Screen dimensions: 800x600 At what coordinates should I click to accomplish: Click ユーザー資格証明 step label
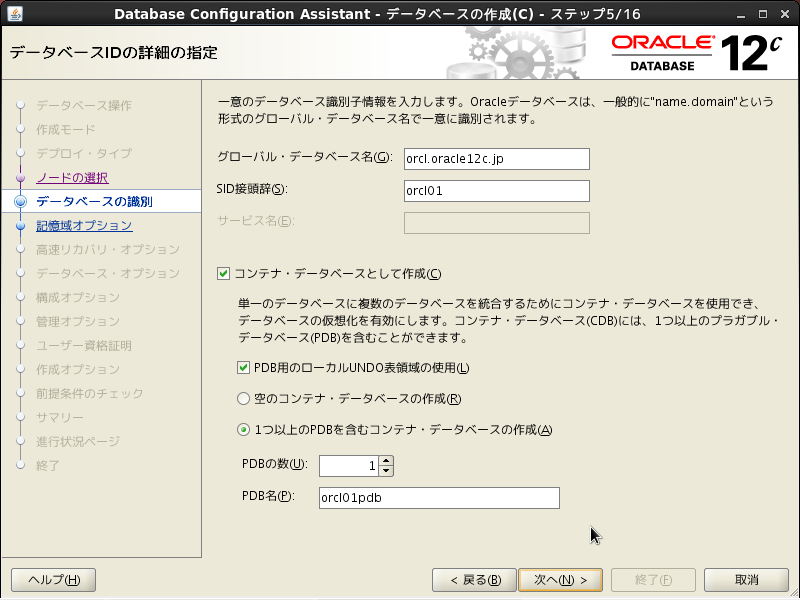84,345
